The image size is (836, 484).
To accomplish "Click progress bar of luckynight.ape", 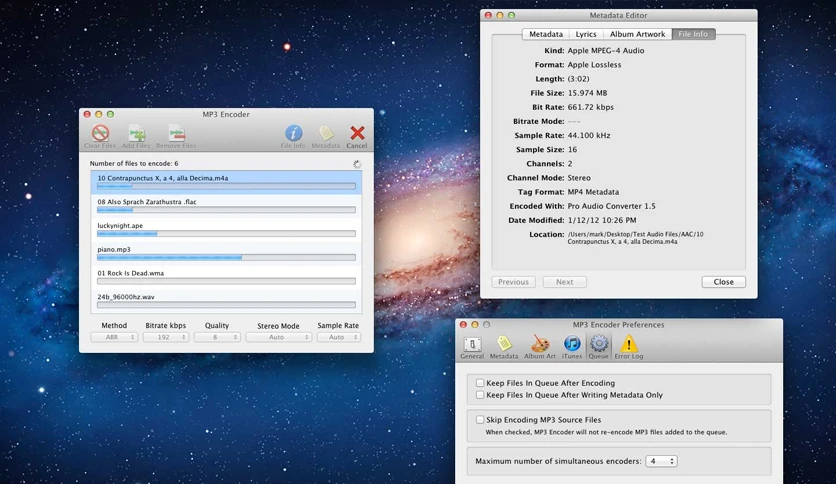I will [x=226, y=233].
